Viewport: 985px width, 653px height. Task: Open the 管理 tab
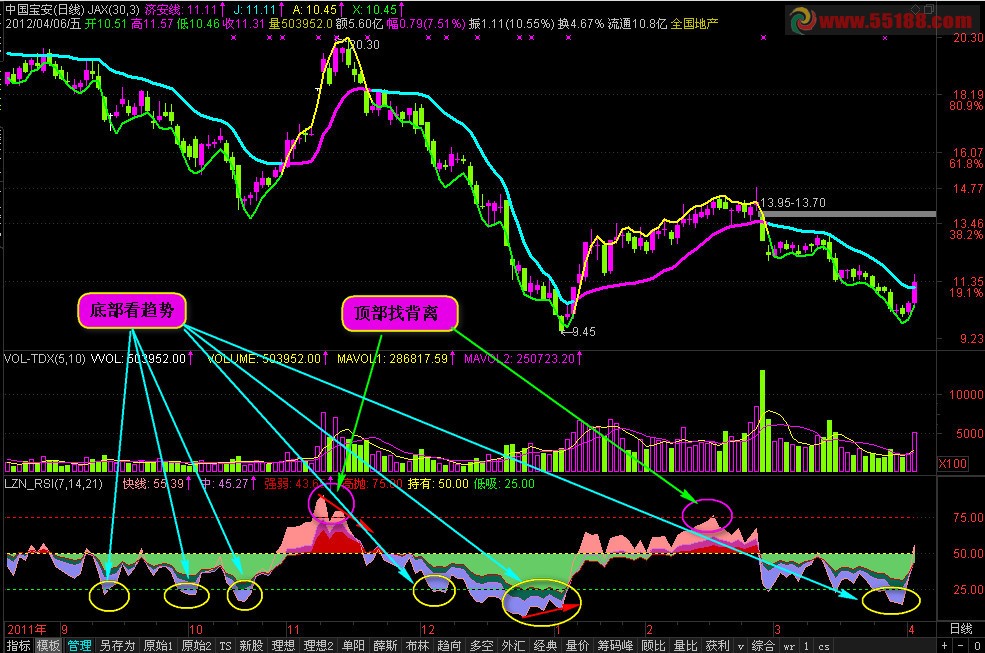pos(79,645)
